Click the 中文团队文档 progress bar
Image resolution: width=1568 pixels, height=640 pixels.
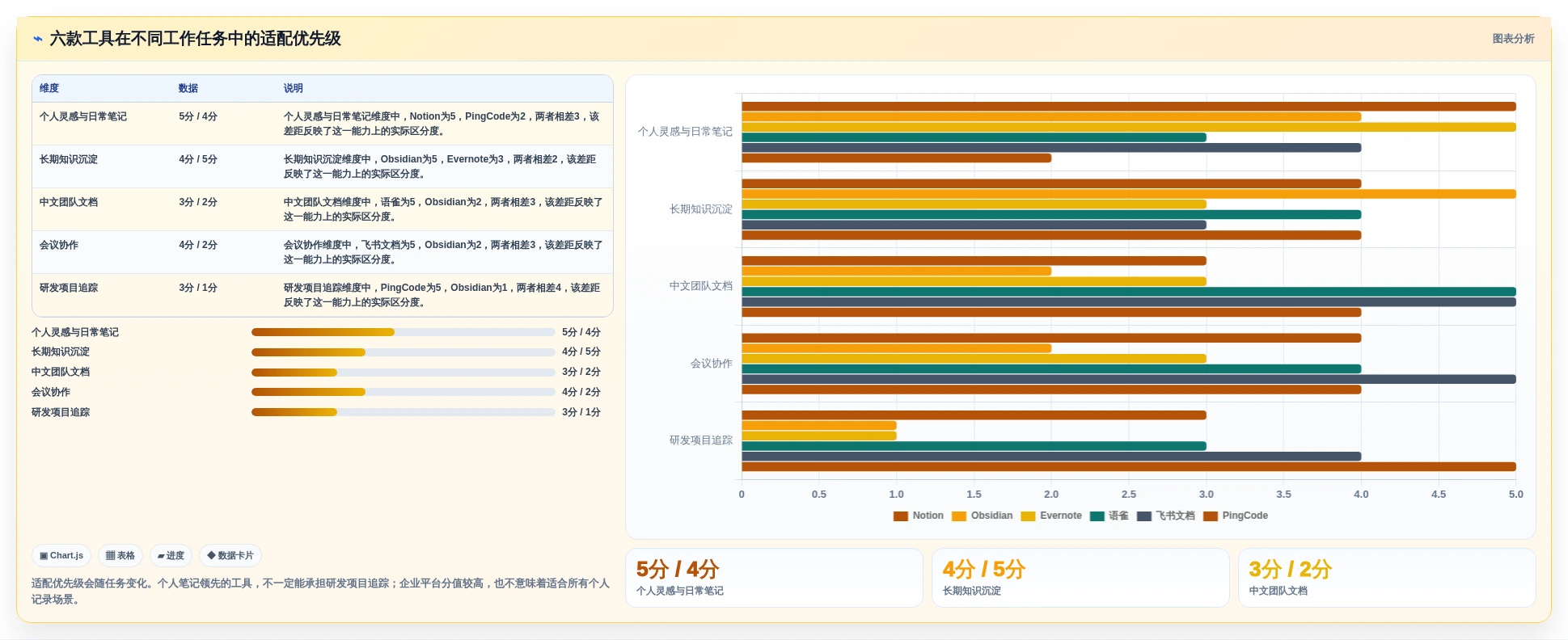403,373
